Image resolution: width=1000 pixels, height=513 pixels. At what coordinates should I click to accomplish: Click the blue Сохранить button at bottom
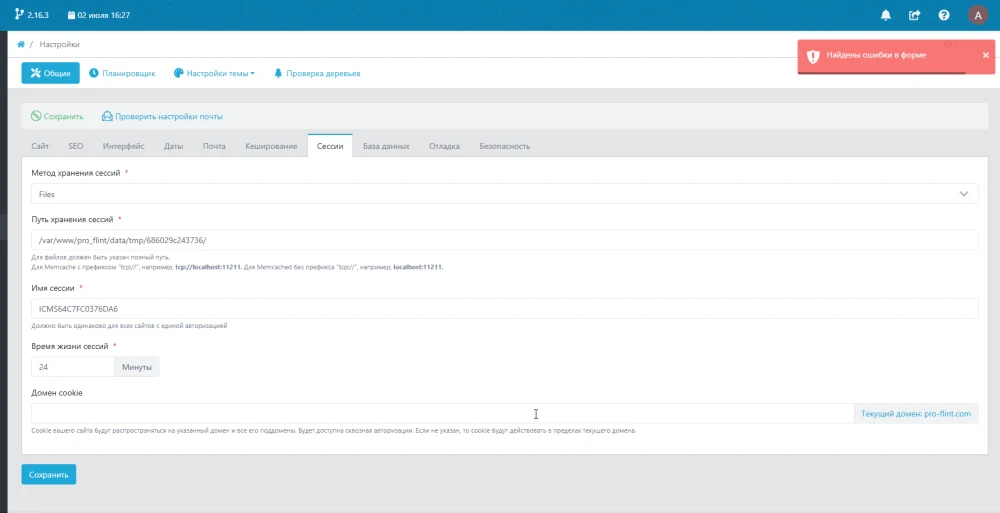click(48, 474)
